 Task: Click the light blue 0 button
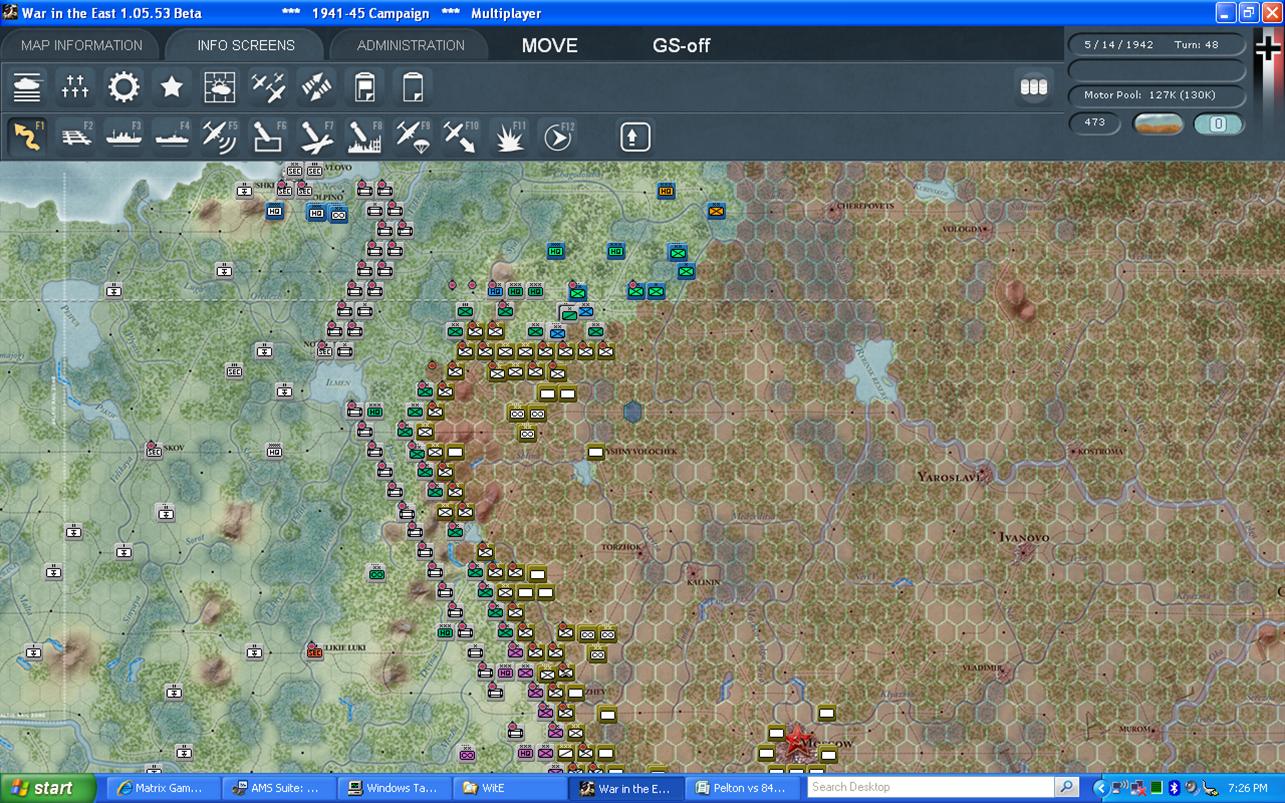[1219, 124]
